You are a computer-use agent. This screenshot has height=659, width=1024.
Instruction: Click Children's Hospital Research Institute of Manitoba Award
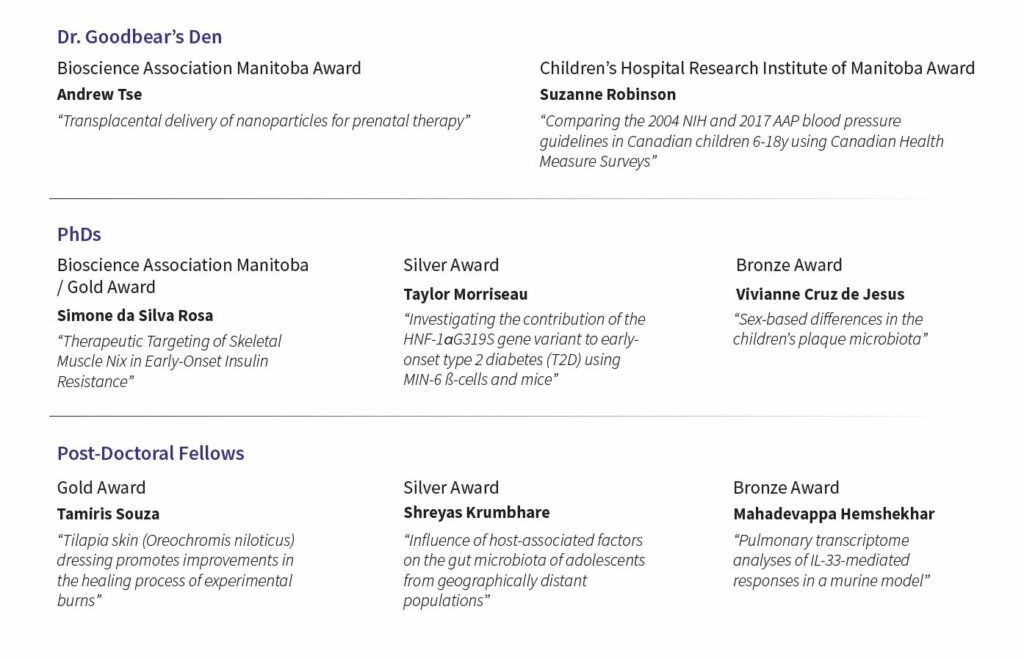click(757, 68)
